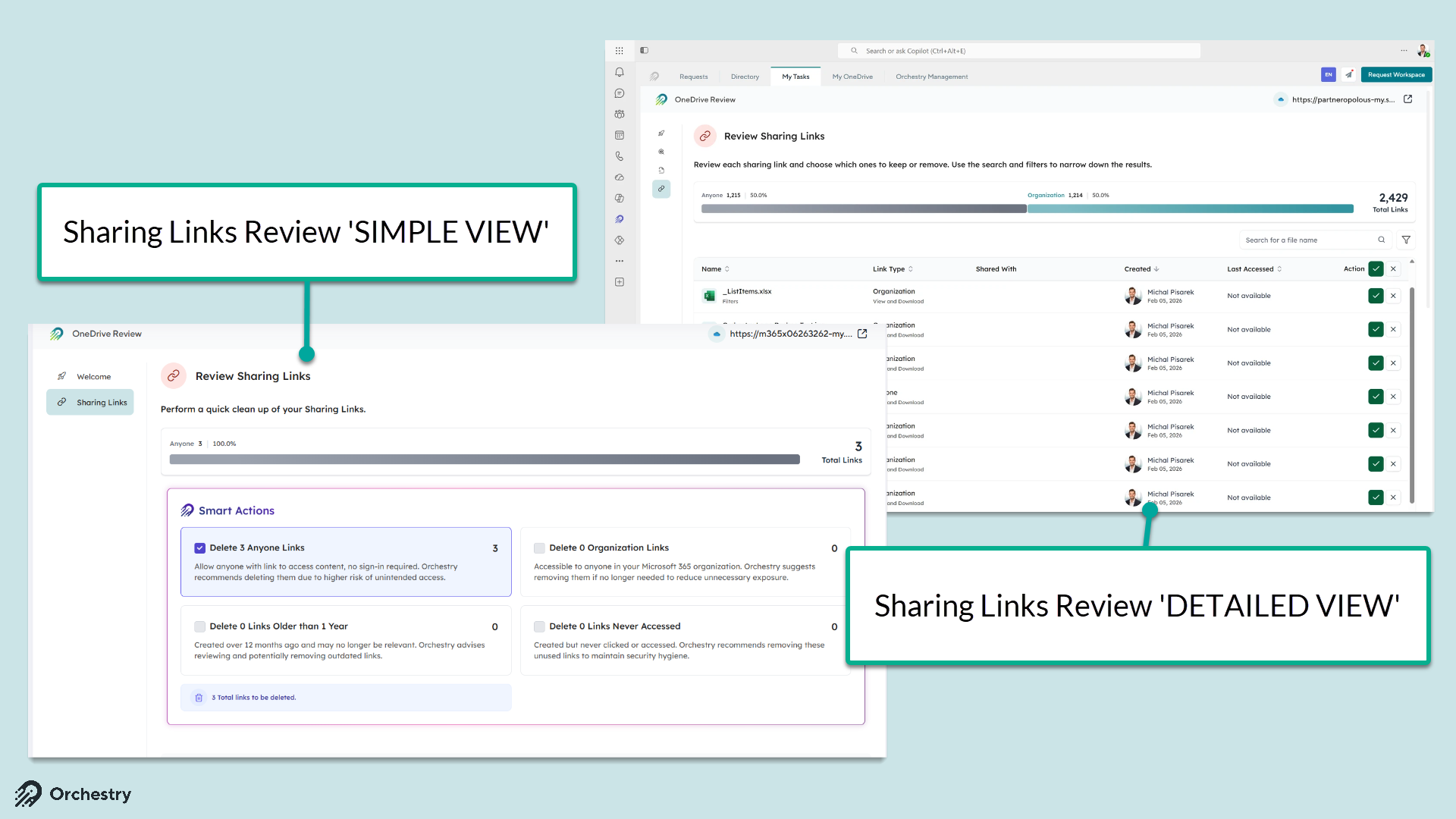Click the Activity bell icon in sidebar
1456x819 pixels.
click(620, 73)
